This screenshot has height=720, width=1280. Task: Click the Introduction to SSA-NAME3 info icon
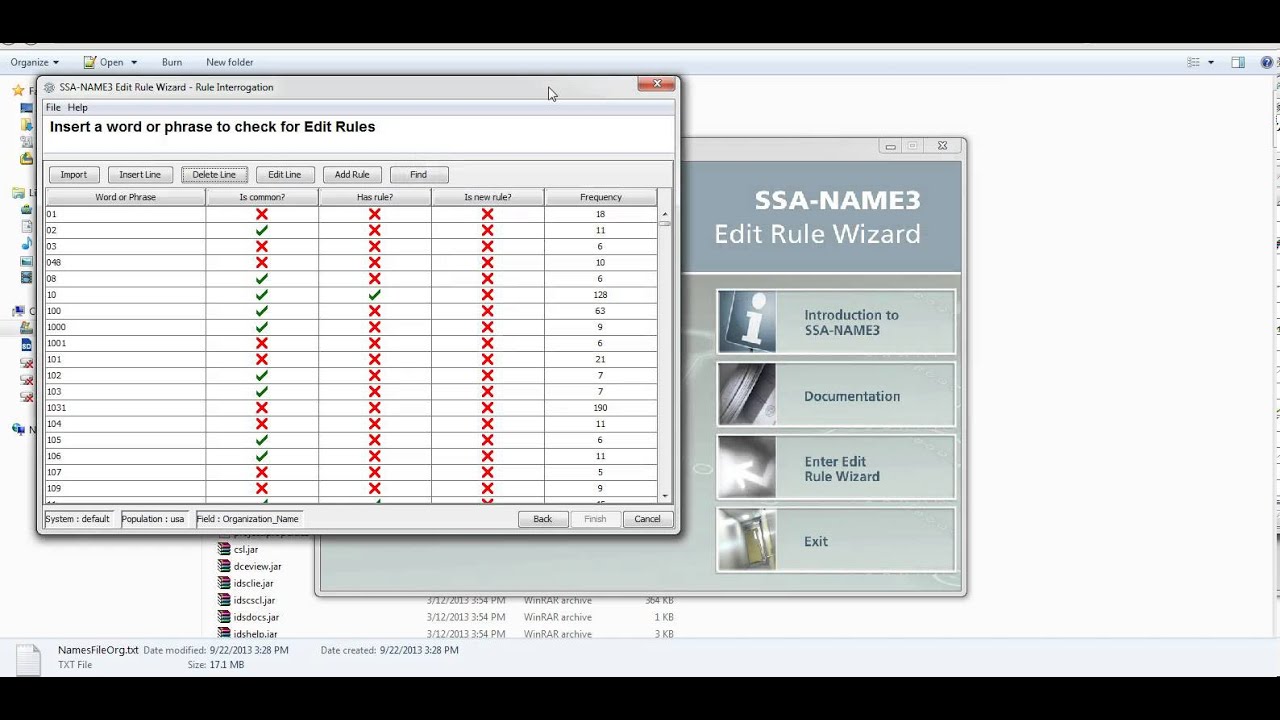[x=747, y=322]
